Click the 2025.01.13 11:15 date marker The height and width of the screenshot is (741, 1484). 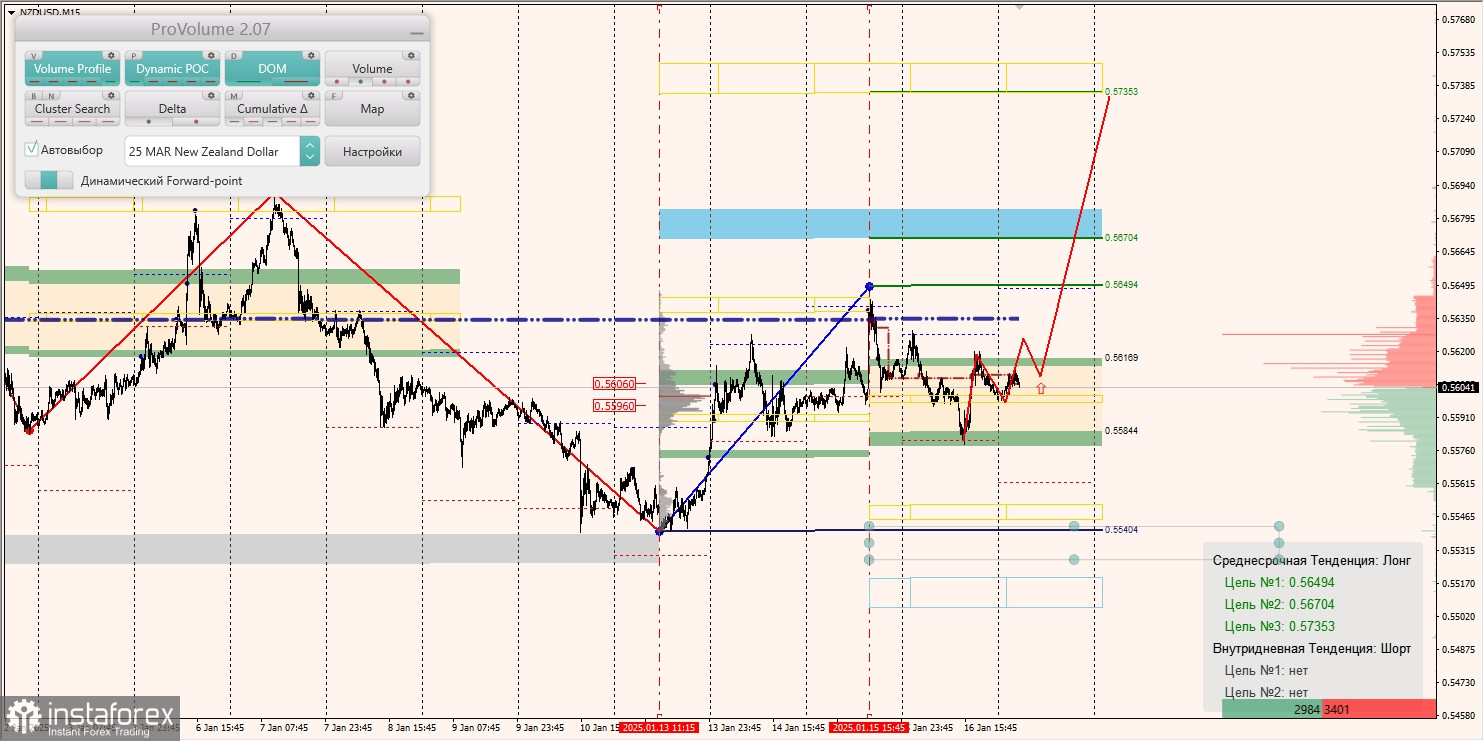click(x=660, y=728)
